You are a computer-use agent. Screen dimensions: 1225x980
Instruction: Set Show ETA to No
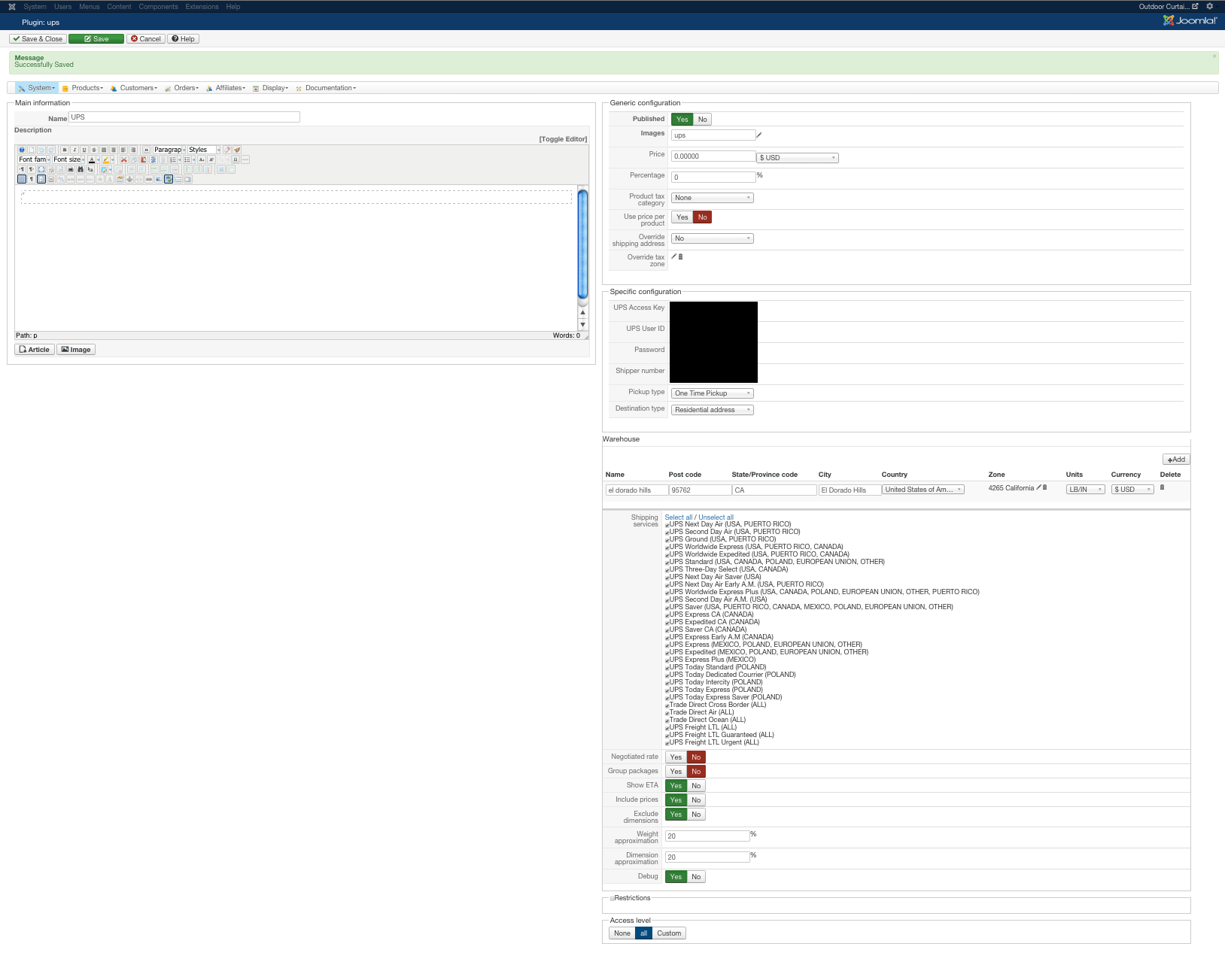pyautogui.click(x=696, y=786)
